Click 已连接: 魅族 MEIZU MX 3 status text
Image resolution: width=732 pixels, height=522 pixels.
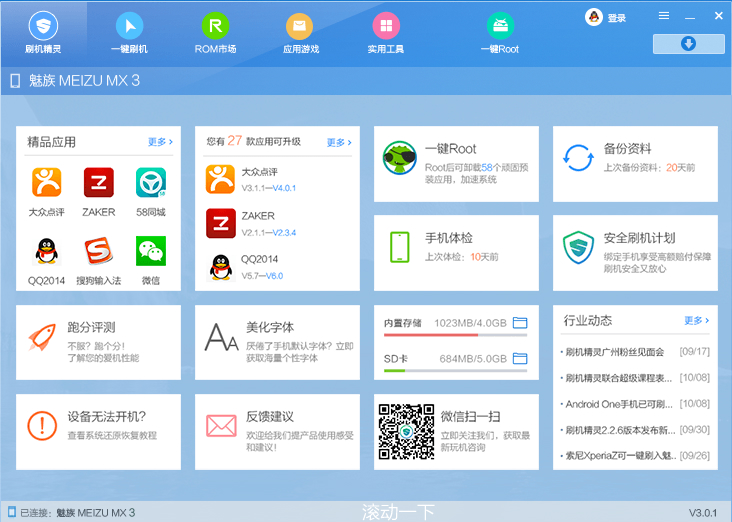[x=77, y=513]
